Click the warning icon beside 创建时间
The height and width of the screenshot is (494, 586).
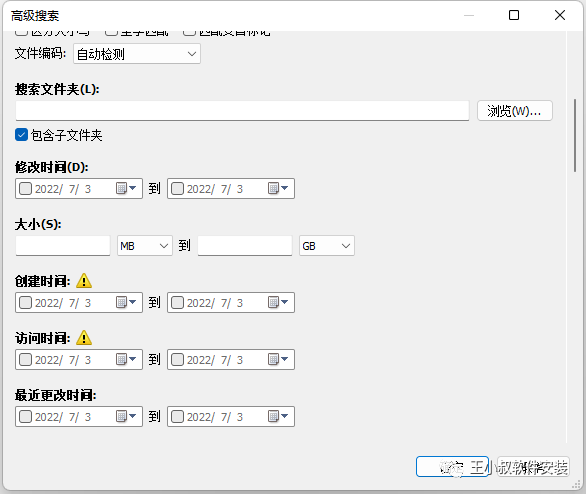[x=84, y=281]
